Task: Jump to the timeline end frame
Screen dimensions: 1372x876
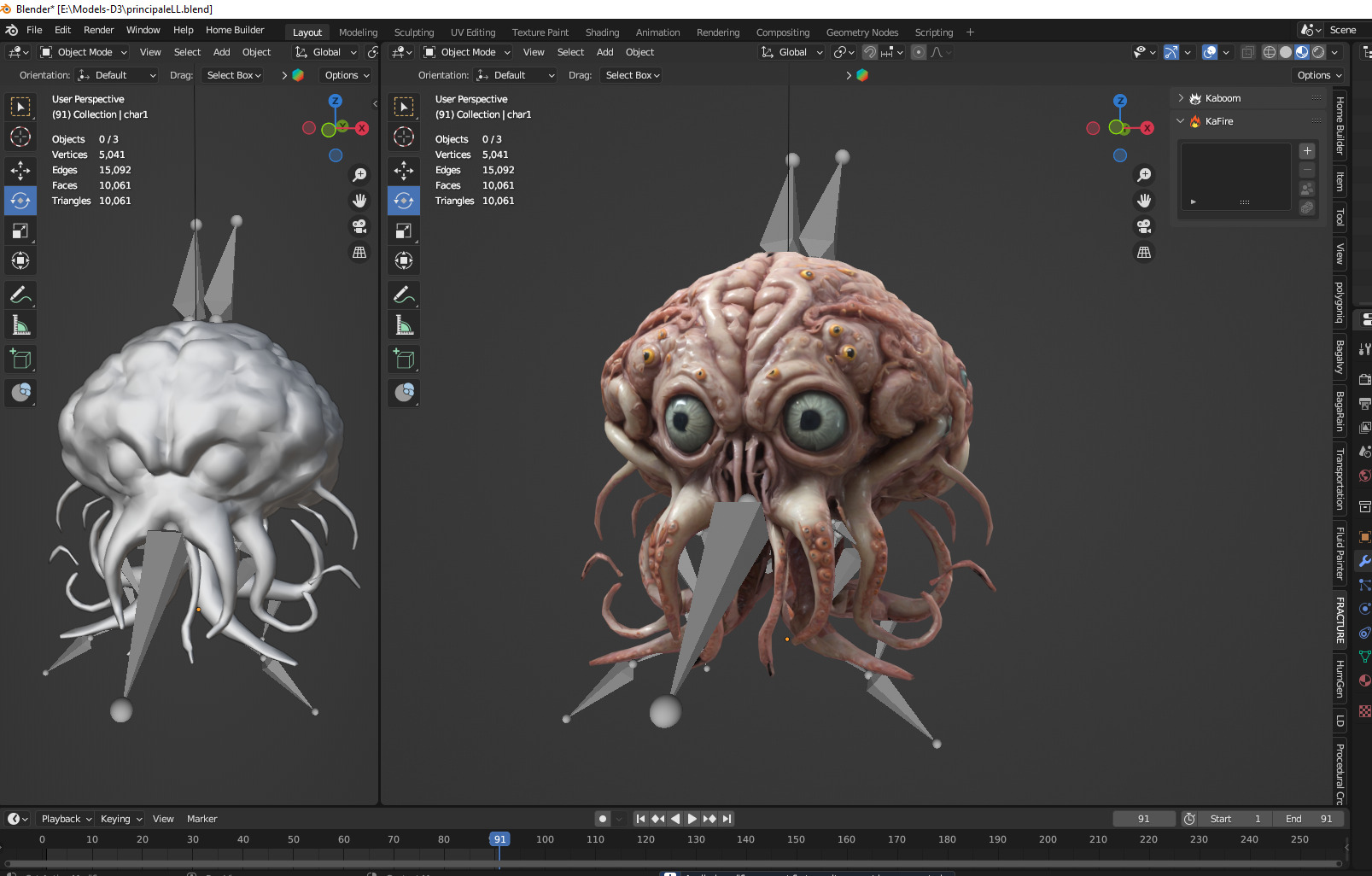Action: 727,819
